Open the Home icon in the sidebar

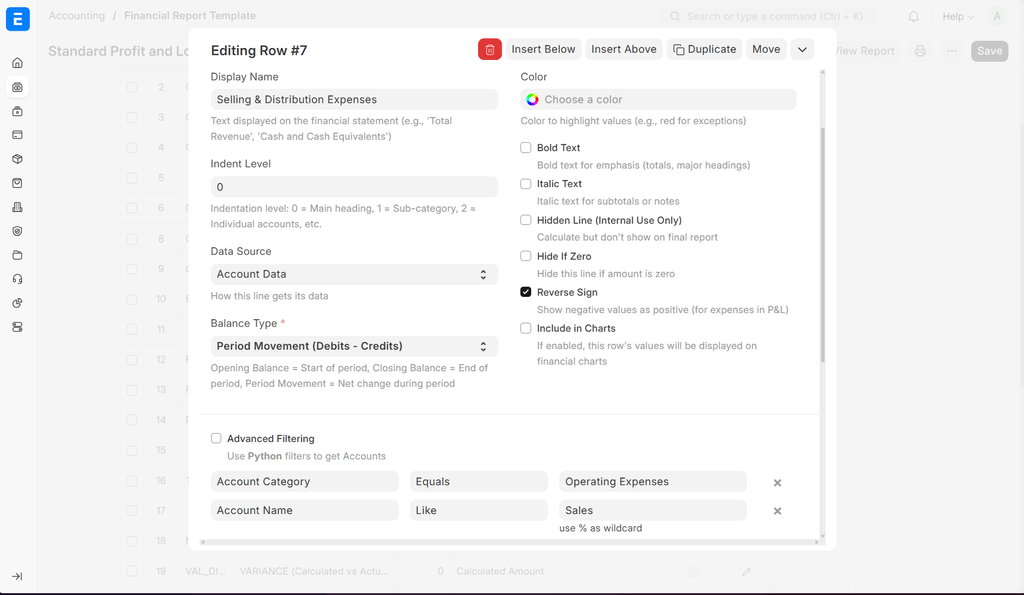17,62
